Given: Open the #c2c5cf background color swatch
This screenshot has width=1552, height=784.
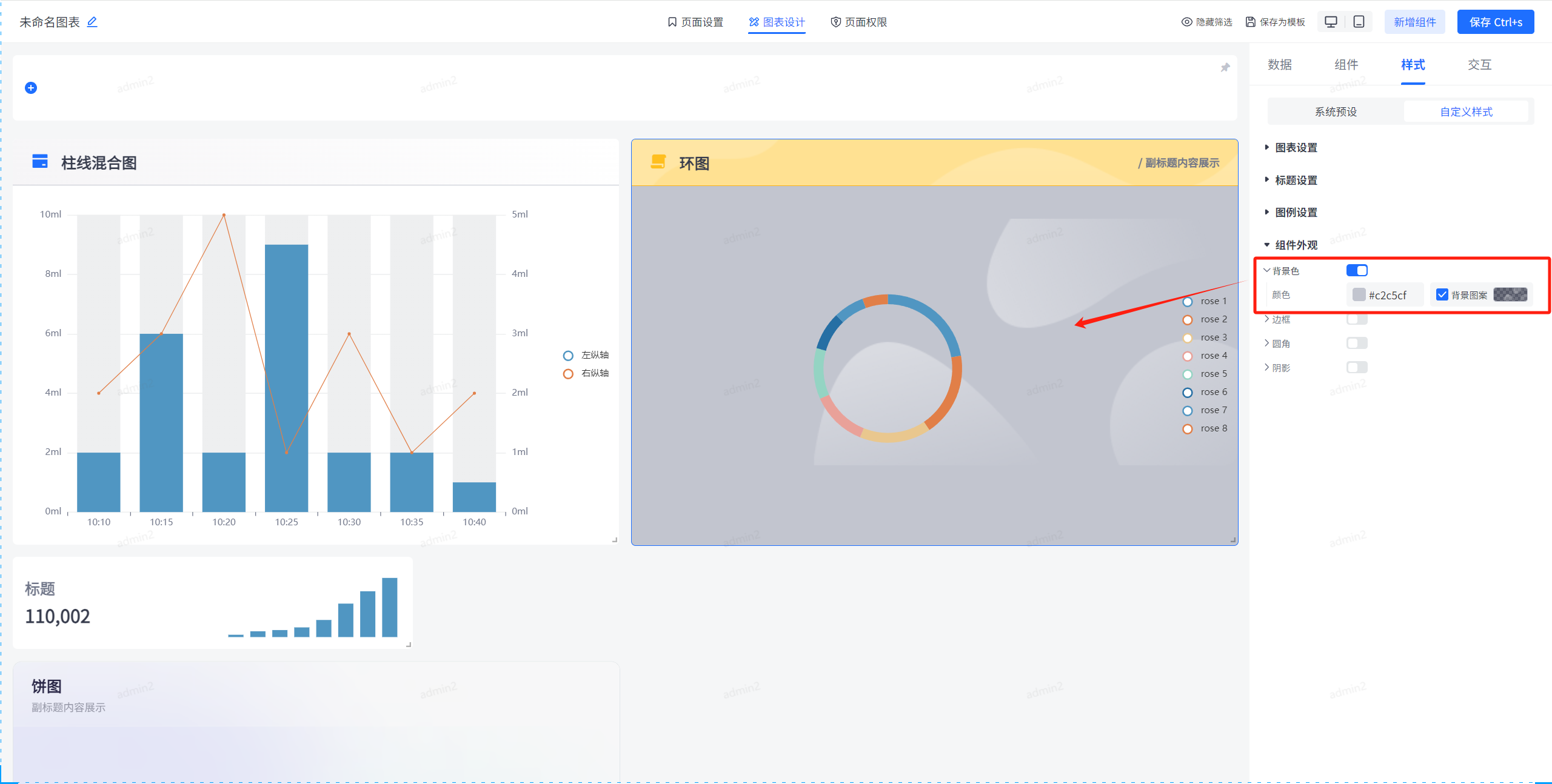Looking at the screenshot, I should coord(1359,294).
